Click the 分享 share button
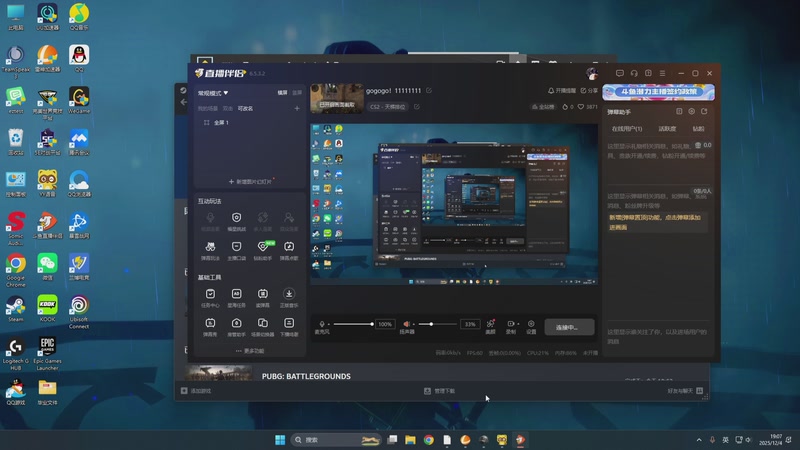 coord(589,91)
